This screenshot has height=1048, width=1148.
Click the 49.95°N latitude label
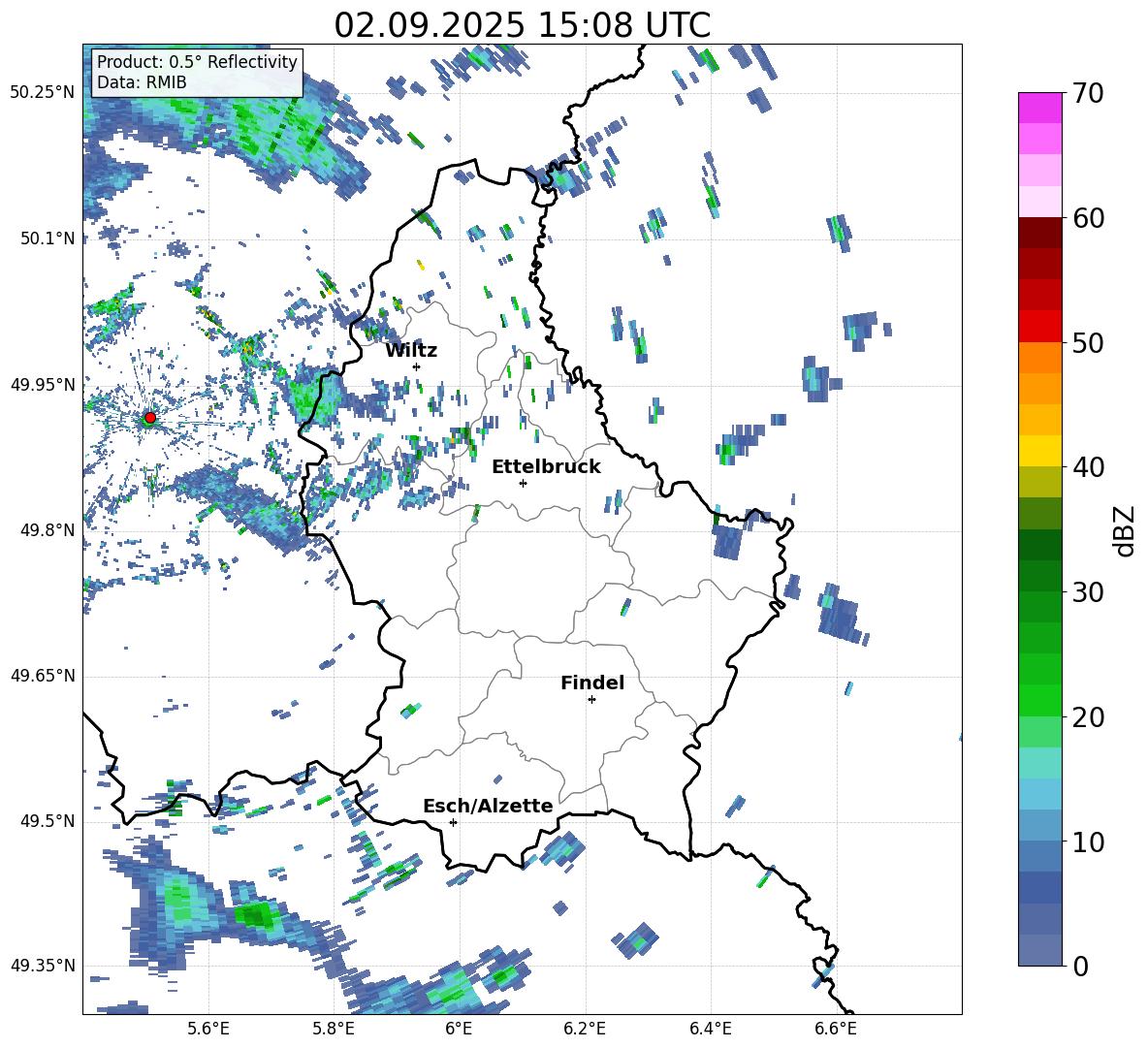pos(43,385)
